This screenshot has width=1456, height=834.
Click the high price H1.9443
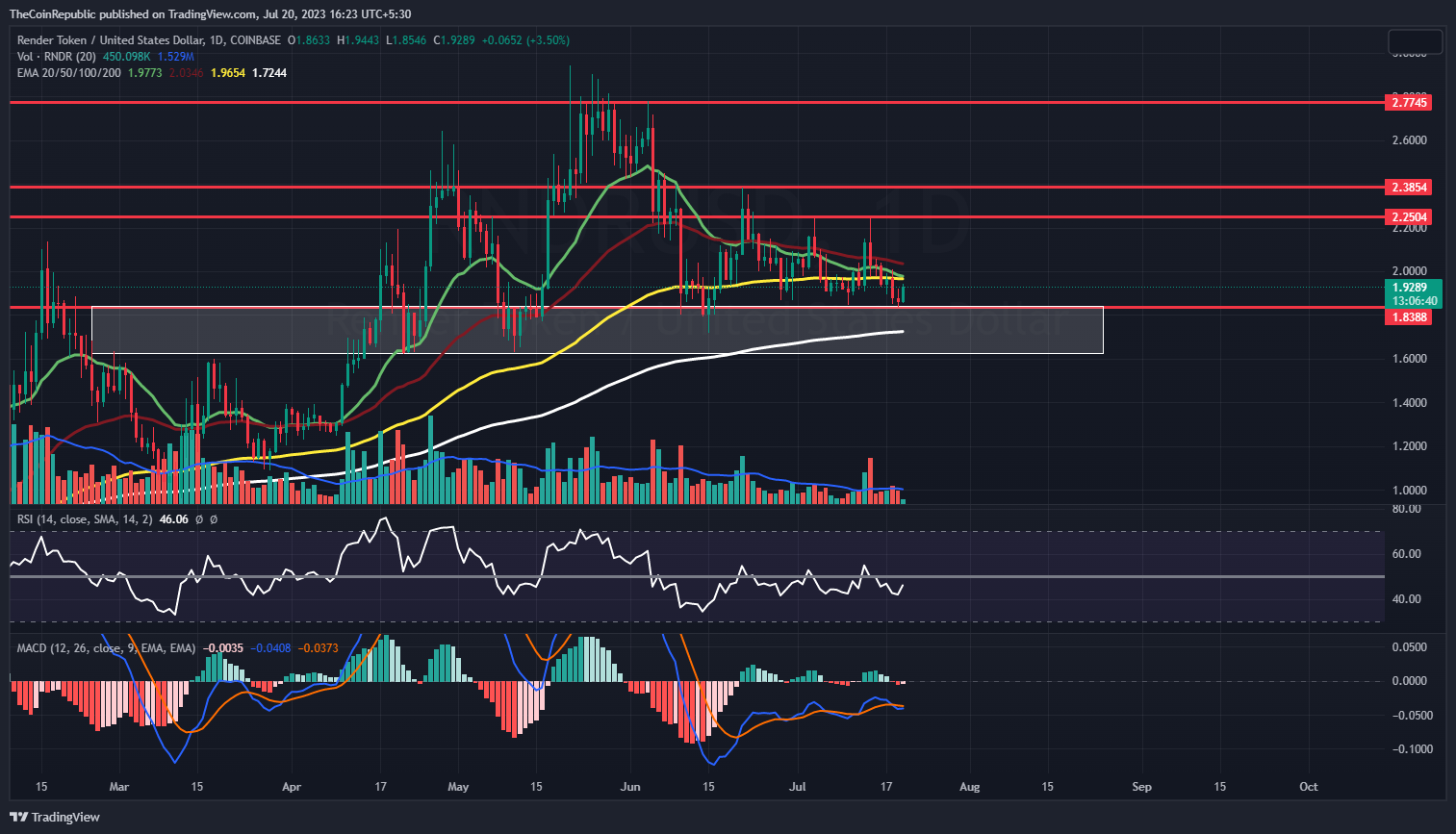pyautogui.click(x=358, y=40)
